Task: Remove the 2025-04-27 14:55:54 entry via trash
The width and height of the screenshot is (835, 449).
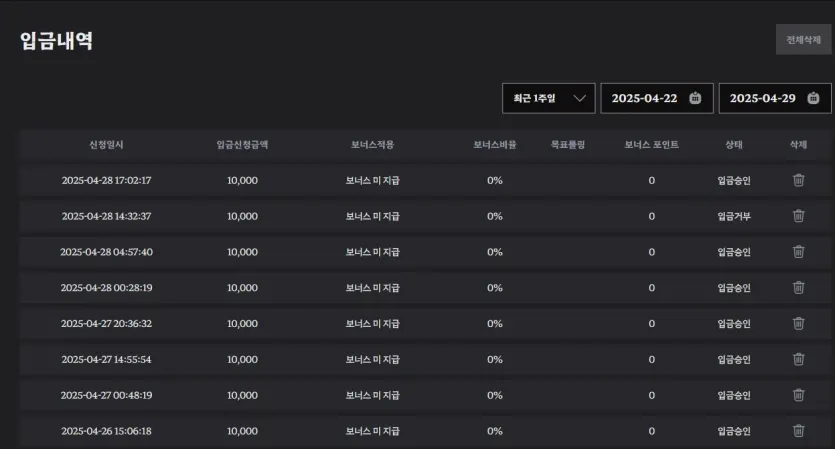Action: pos(798,359)
